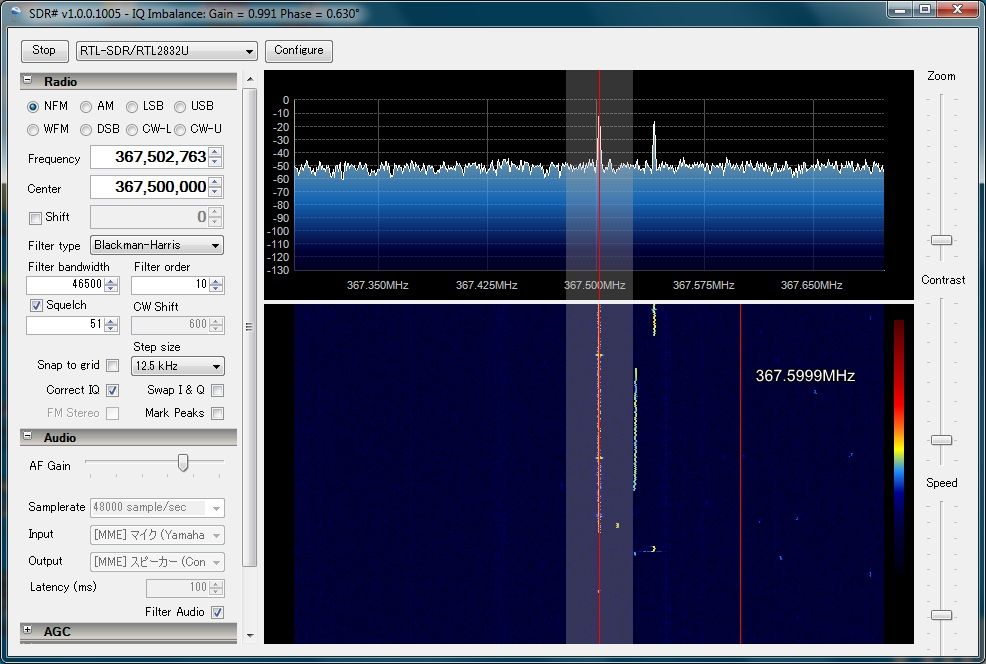Open the Configure dialog
Image resolution: width=986 pixels, height=664 pixels.
click(x=299, y=50)
